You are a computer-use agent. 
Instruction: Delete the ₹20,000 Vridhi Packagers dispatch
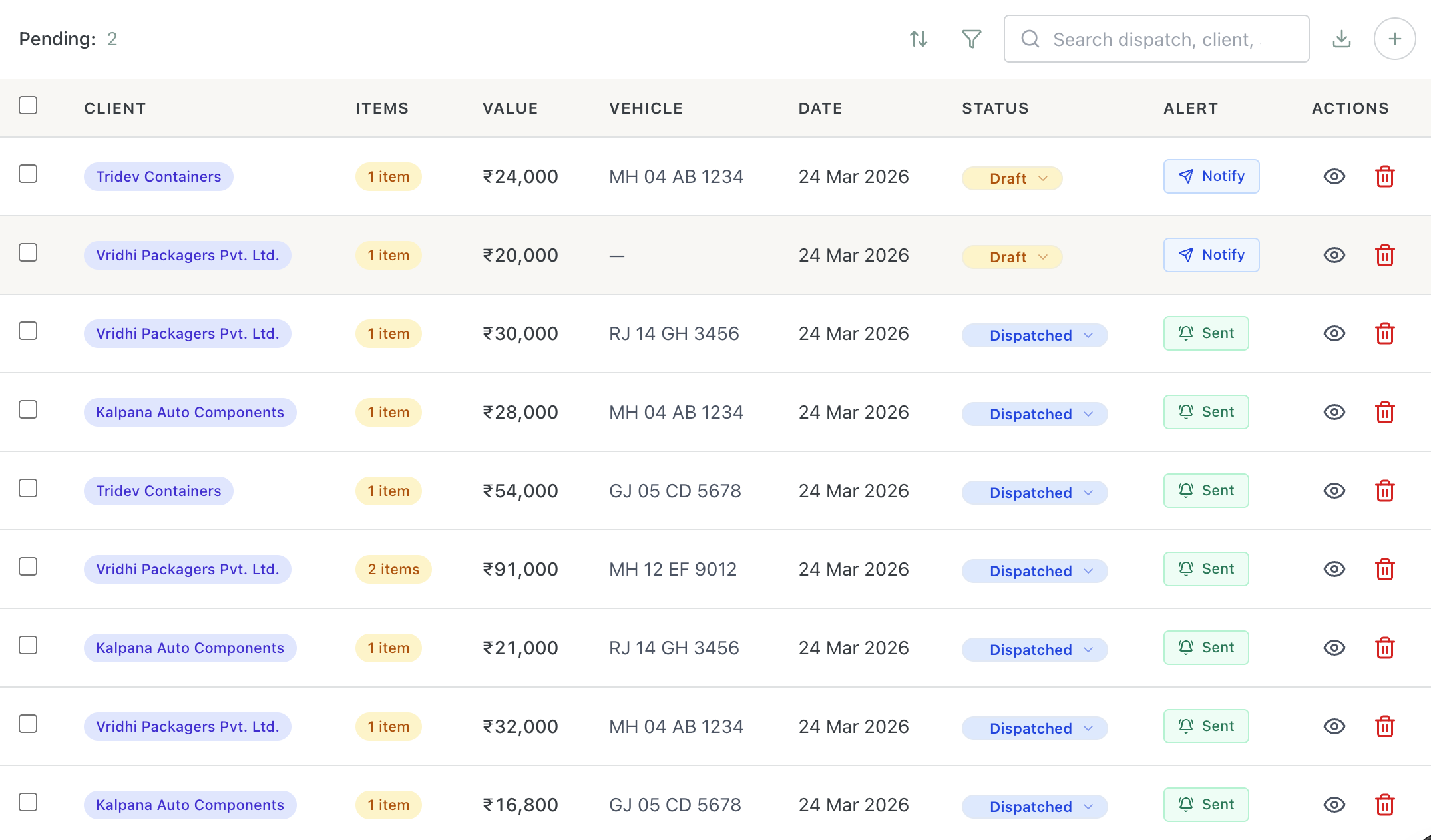click(1384, 255)
